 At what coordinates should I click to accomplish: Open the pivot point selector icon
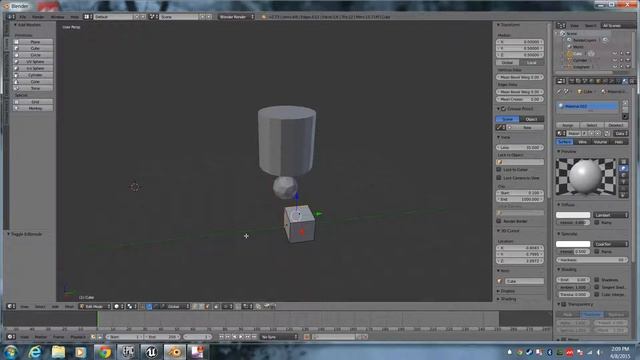[131, 306]
